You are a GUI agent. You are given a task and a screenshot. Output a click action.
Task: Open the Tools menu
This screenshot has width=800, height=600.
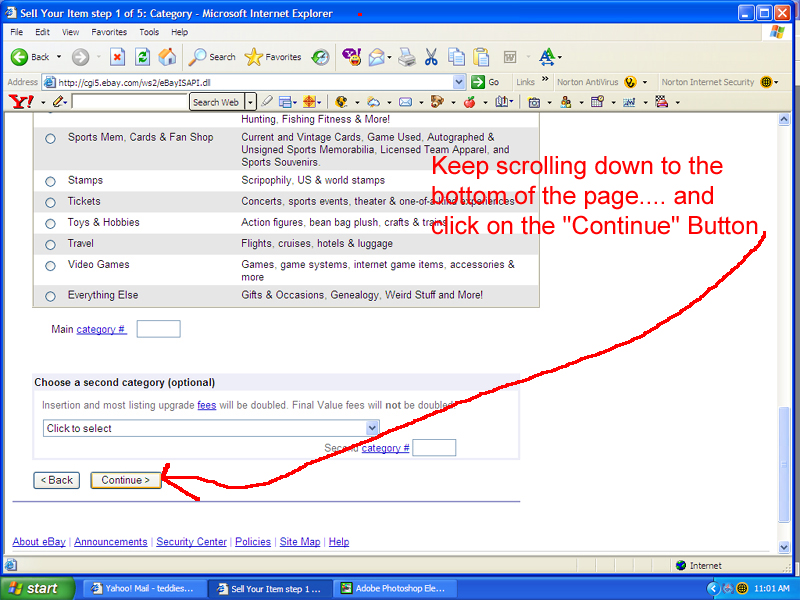(x=149, y=32)
